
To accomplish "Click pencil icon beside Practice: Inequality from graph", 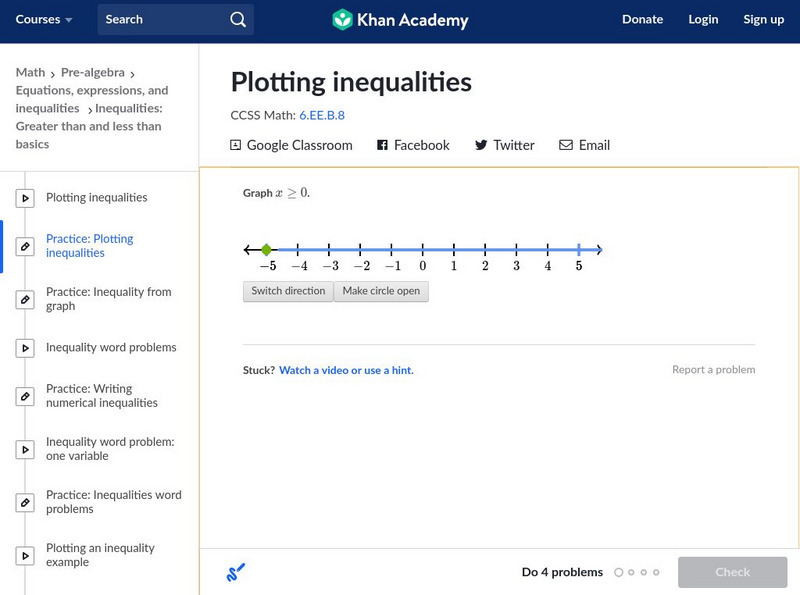I will [x=25, y=299].
